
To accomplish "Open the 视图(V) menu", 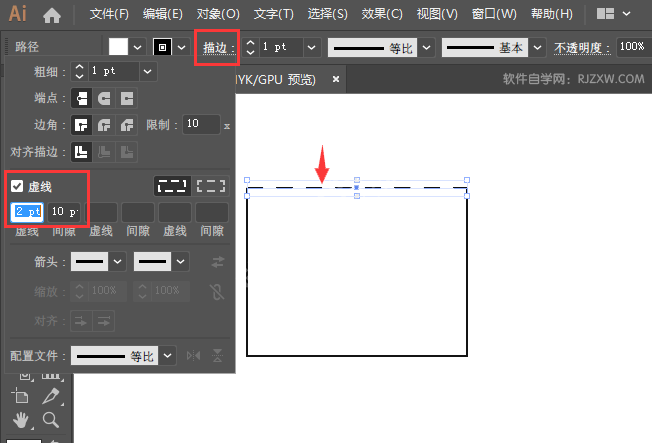I will pyautogui.click(x=437, y=14).
